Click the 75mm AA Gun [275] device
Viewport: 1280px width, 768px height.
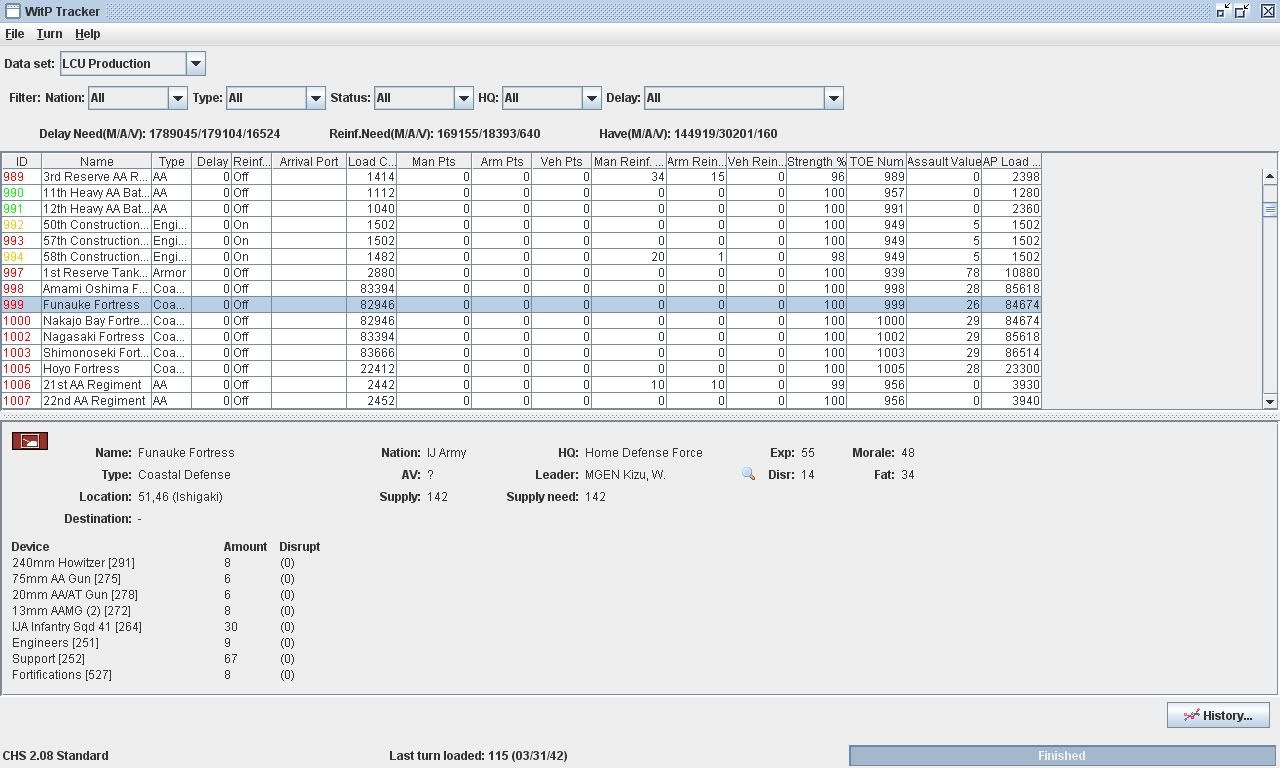(66, 579)
